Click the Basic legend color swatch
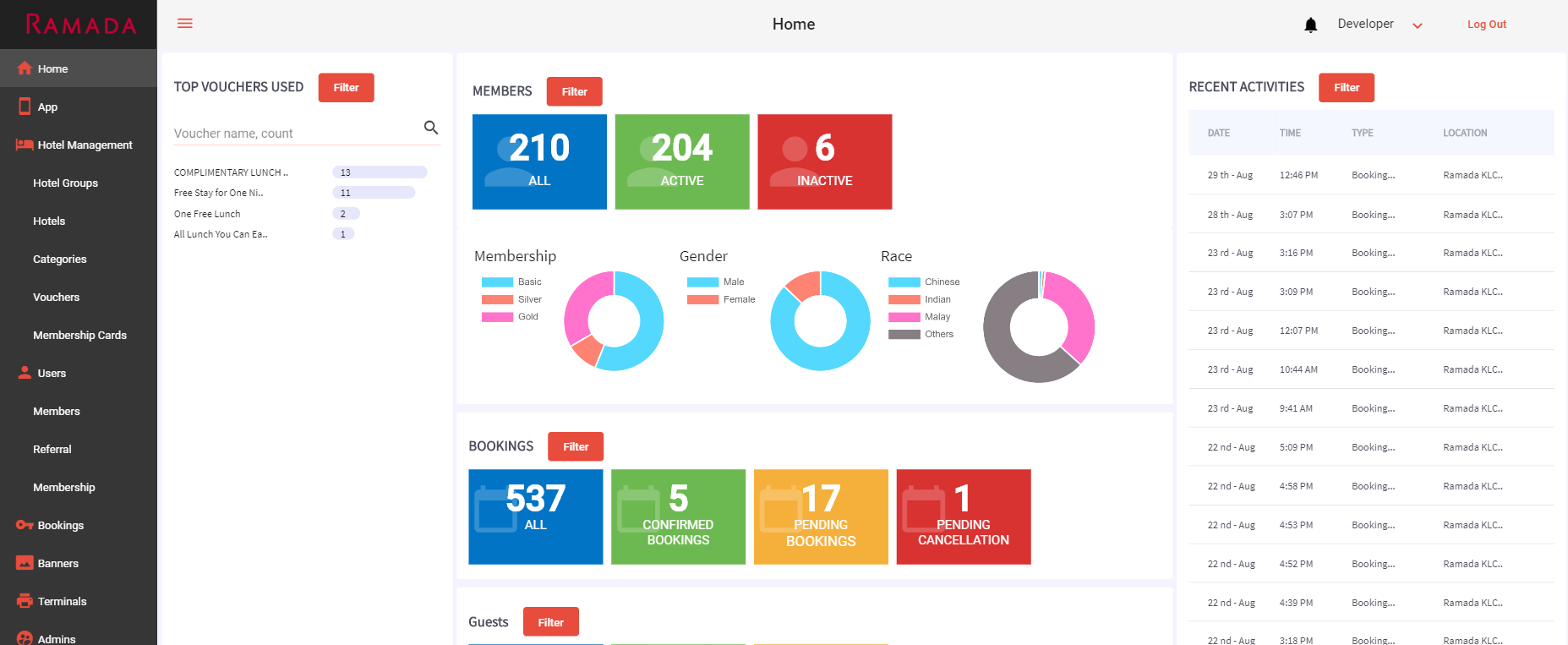Image resolution: width=1568 pixels, height=645 pixels. [x=497, y=282]
